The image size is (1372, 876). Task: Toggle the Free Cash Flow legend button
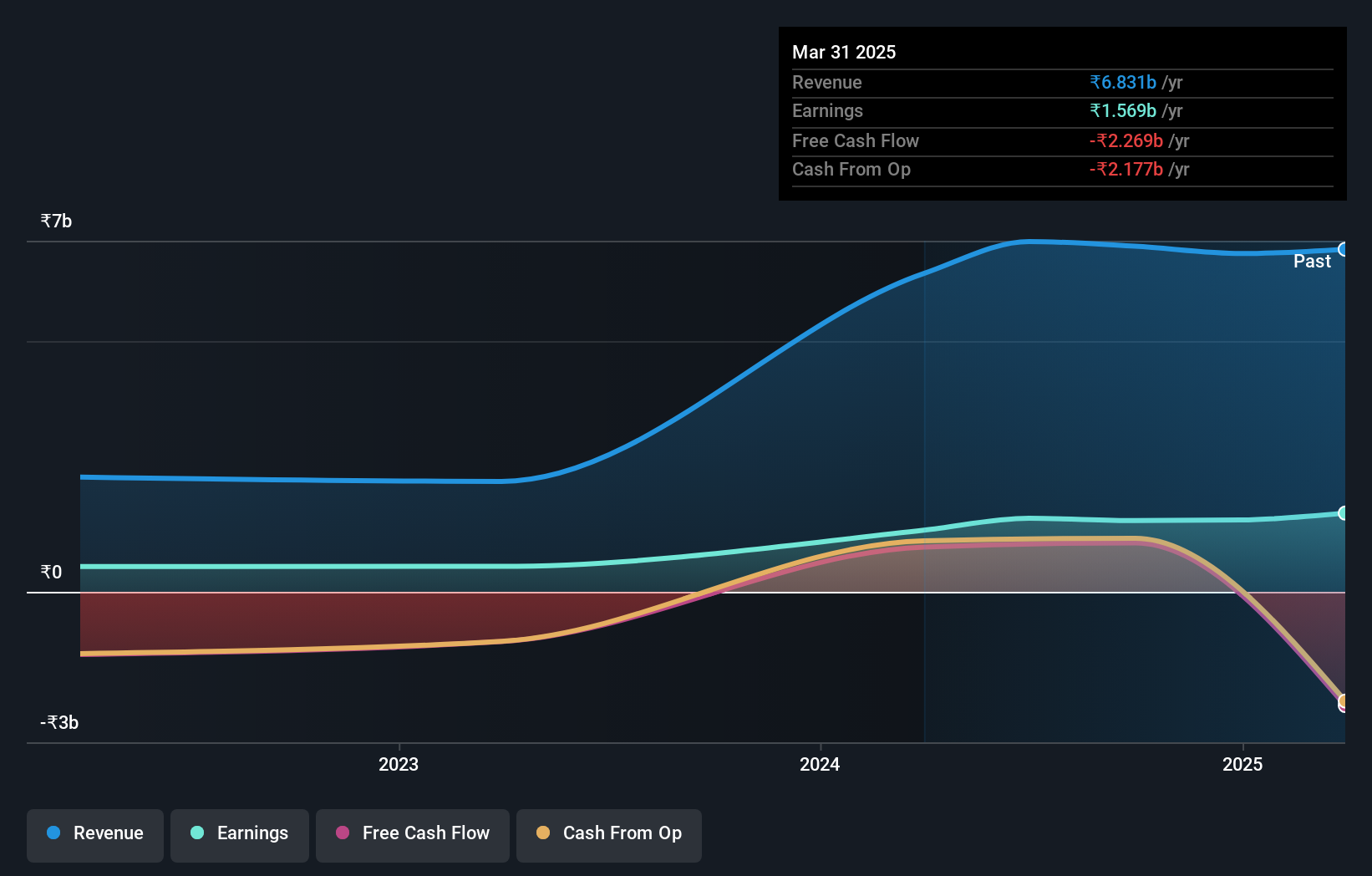tap(413, 835)
